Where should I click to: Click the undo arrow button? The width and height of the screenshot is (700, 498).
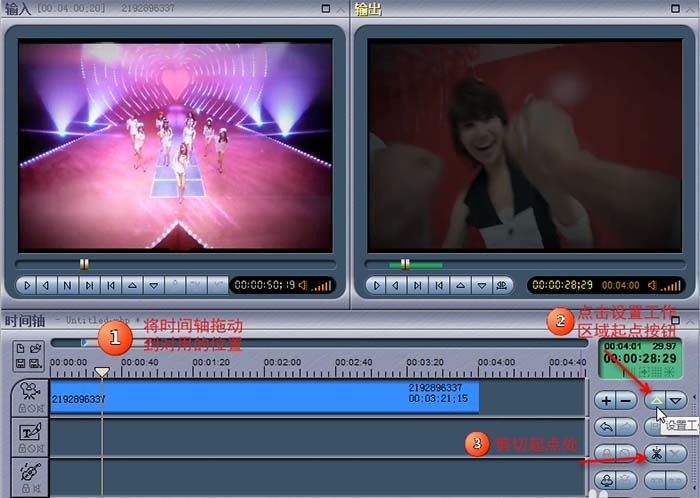coord(606,427)
